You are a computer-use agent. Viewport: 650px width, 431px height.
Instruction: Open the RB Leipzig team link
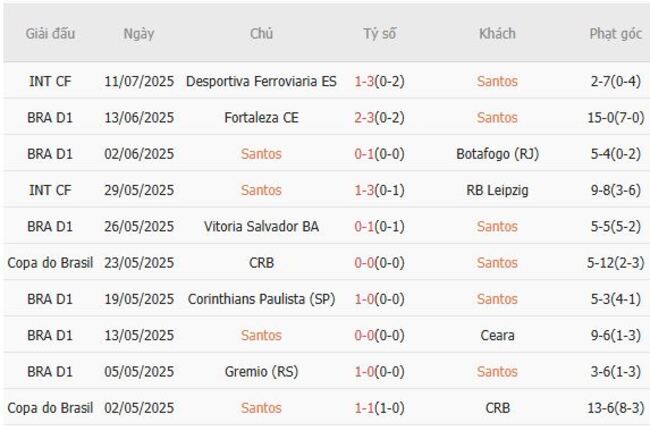(497, 190)
